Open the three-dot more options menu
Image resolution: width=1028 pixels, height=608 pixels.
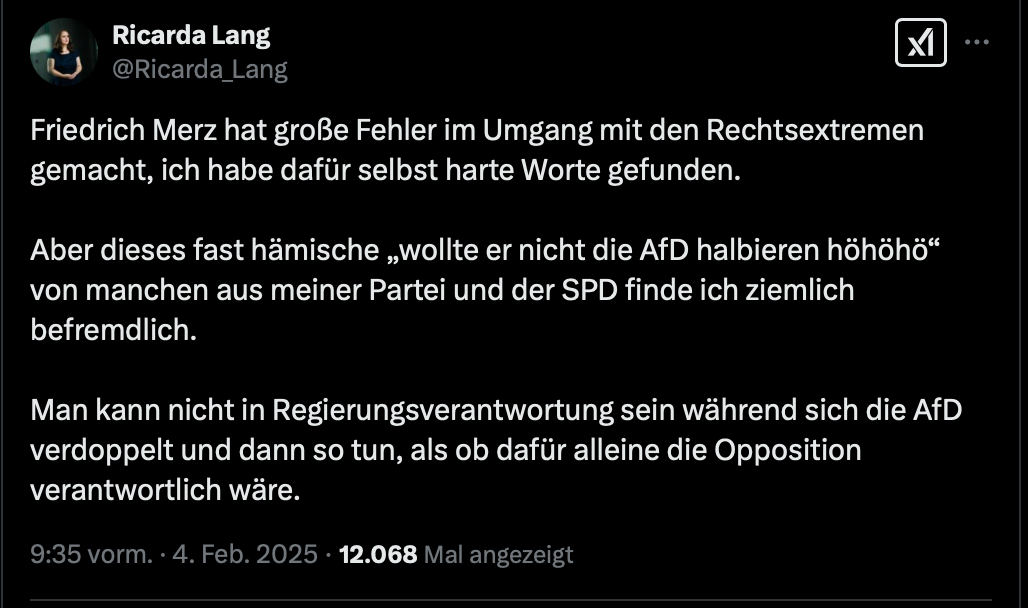pyautogui.click(x=977, y=43)
